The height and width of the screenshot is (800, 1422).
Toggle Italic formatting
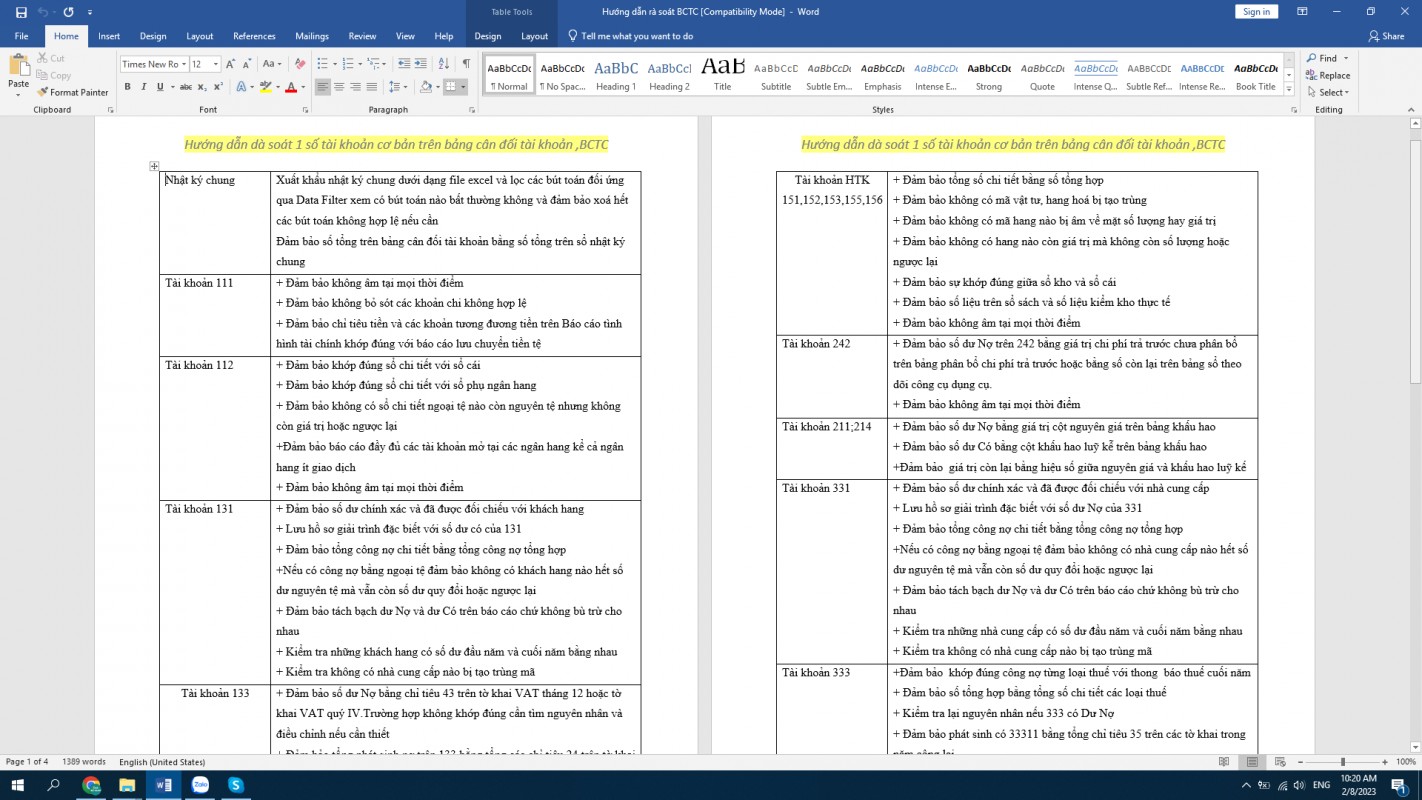(x=144, y=87)
